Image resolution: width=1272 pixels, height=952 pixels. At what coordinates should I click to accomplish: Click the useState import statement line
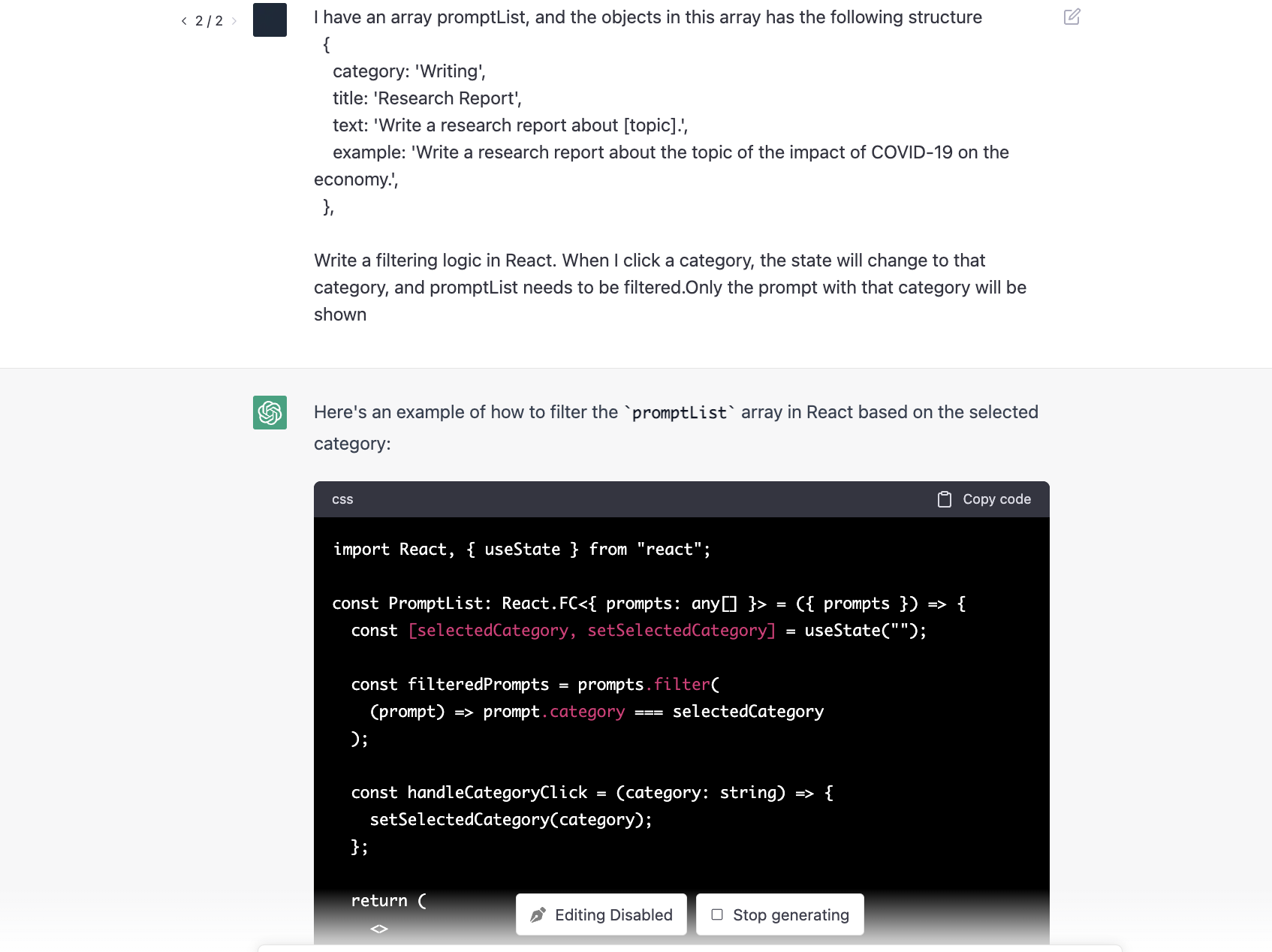coord(521,549)
